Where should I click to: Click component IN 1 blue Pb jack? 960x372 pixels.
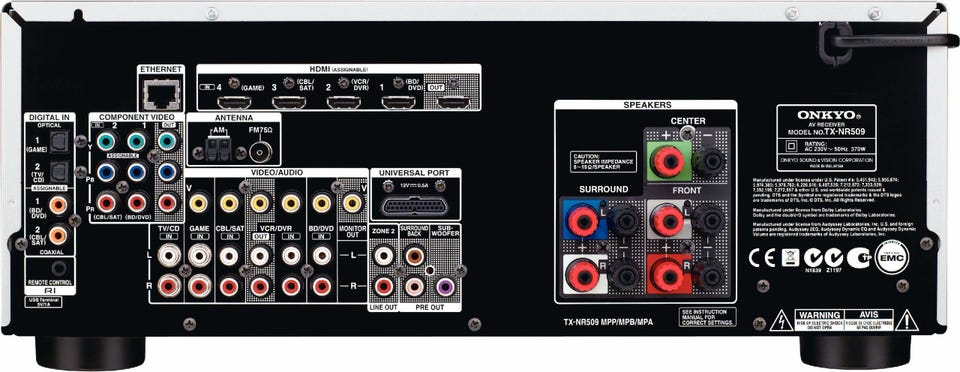click(x=137, y=172)
